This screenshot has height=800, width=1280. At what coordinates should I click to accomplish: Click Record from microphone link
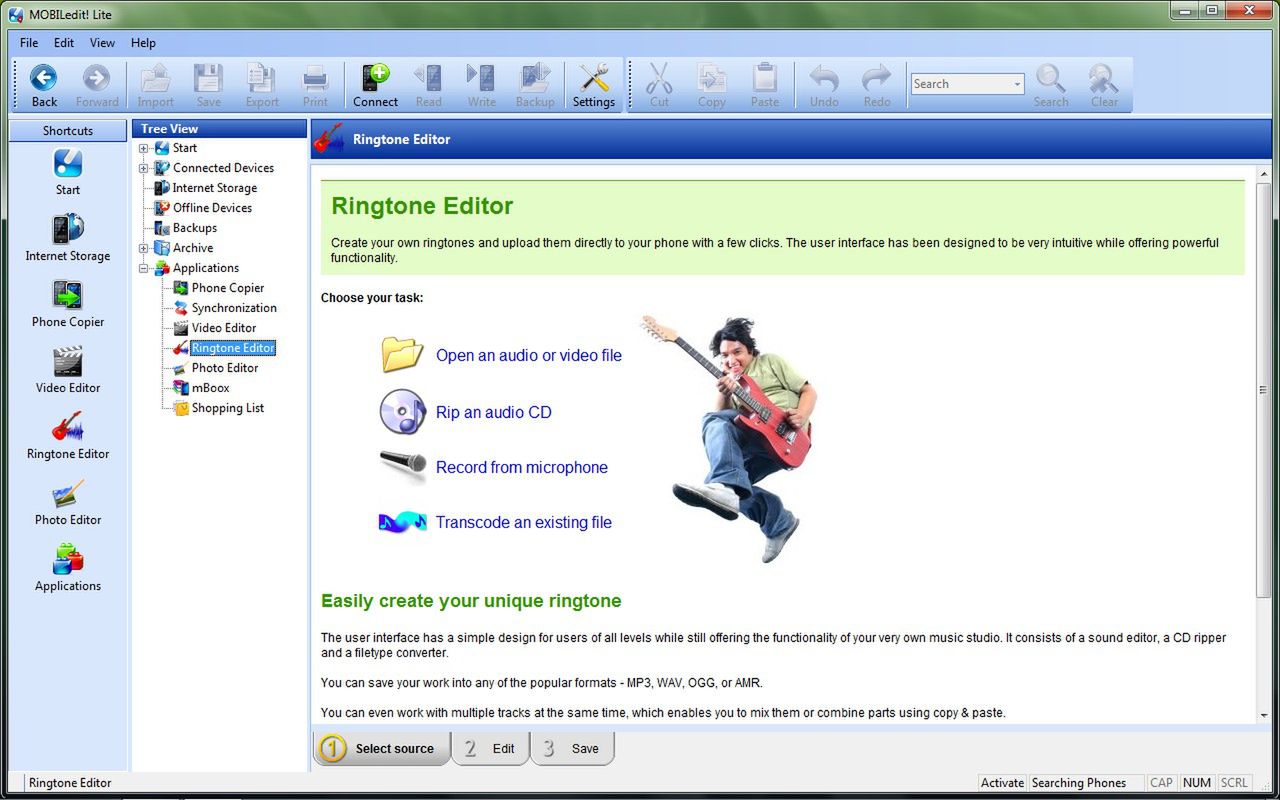pyautogui.click(x=521, y=467)
